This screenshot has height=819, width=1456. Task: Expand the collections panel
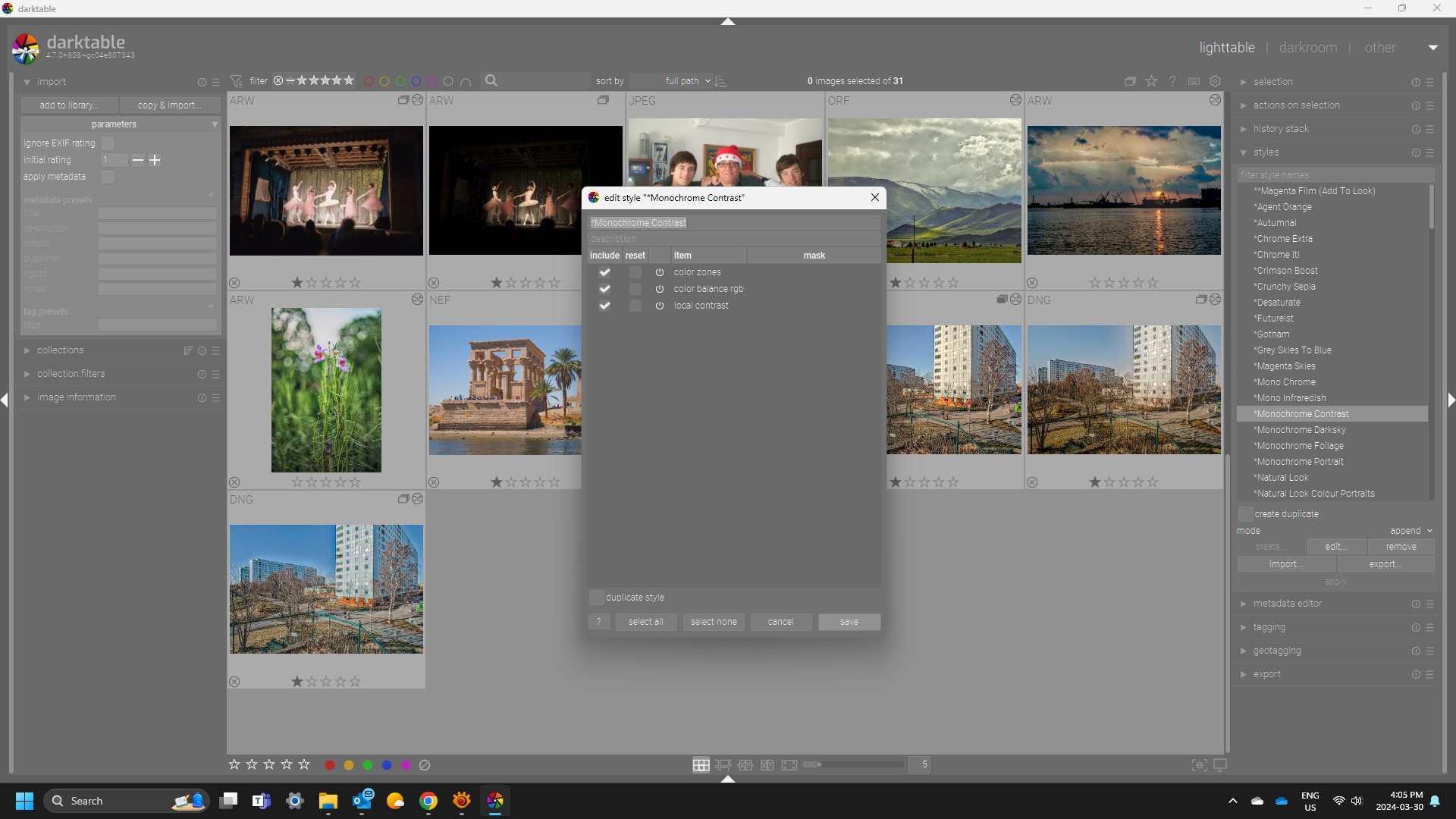point(60,350)
